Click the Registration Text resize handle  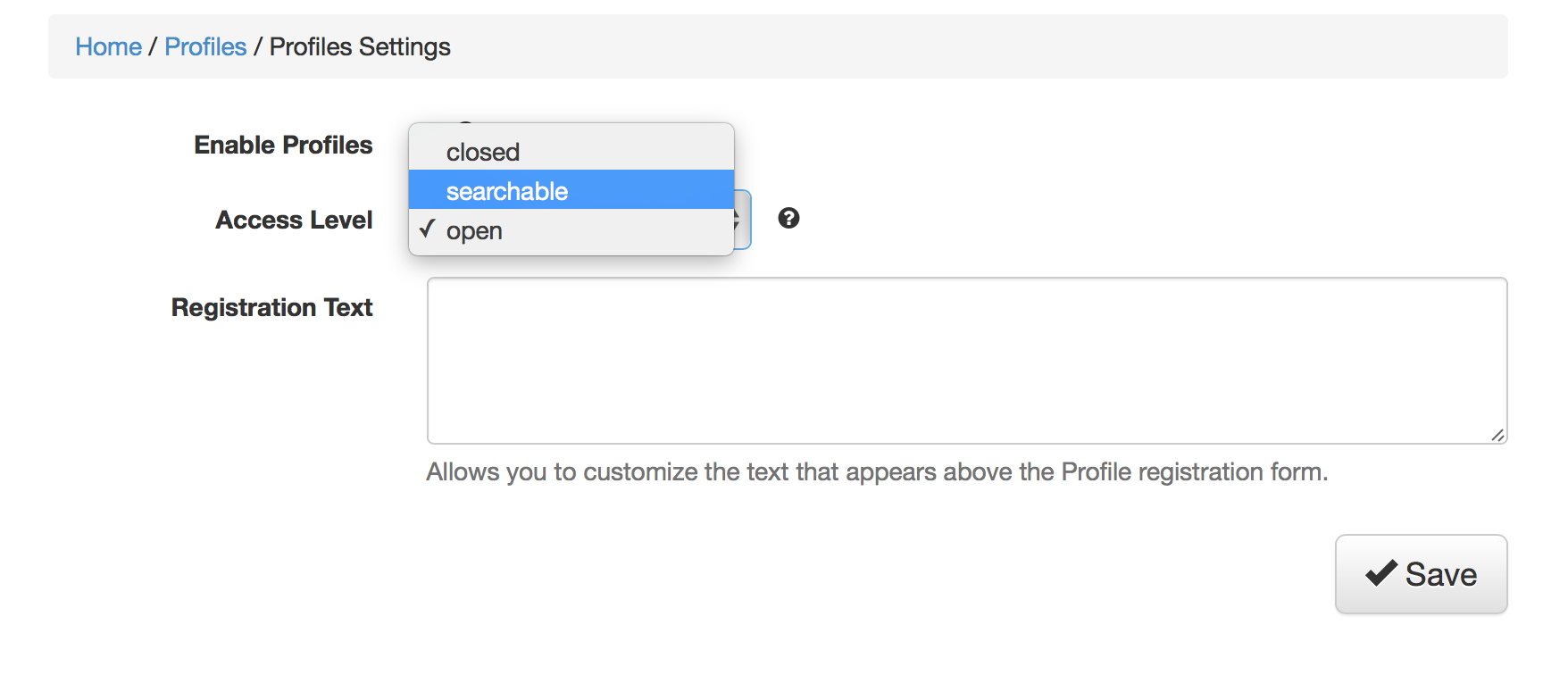coord(1497,435)
